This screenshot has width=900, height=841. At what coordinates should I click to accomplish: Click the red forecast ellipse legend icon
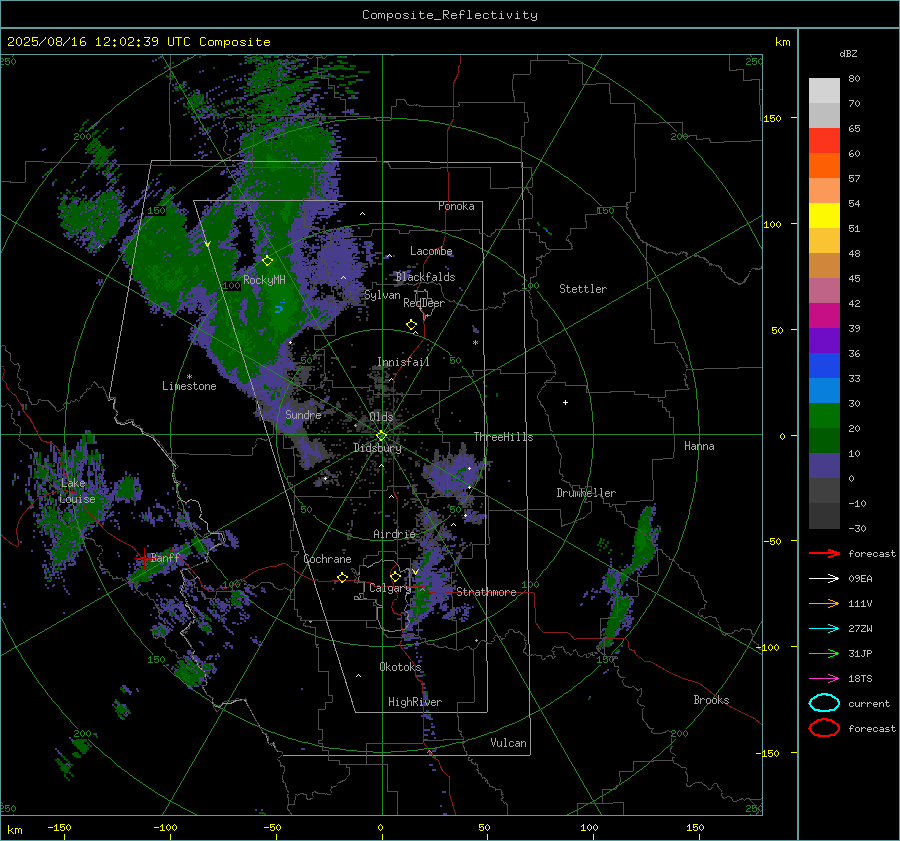pyautogui.click(x=824, y=728)
